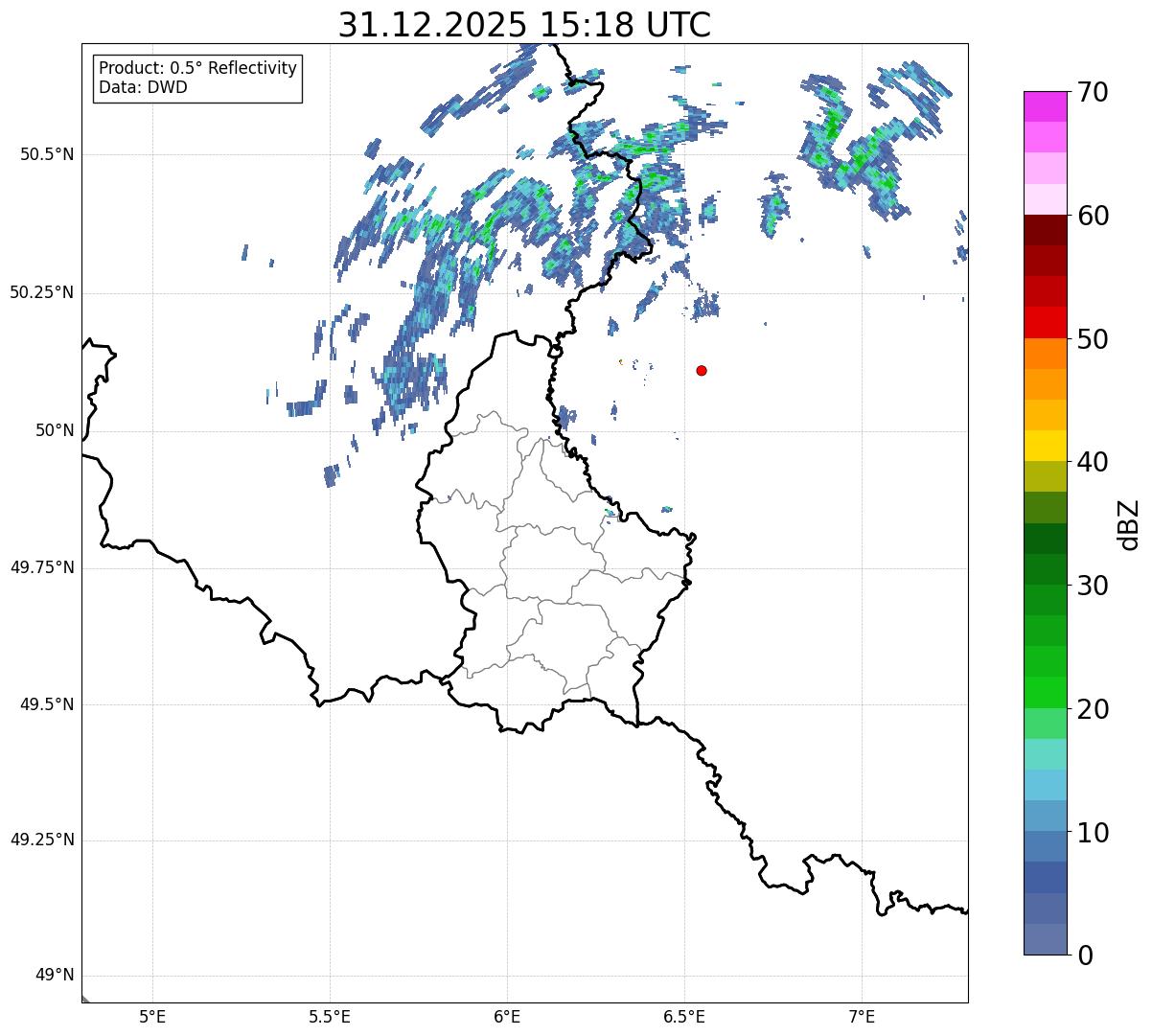Click the light blue colorbar segment above 10

(x=1046, y=815)
